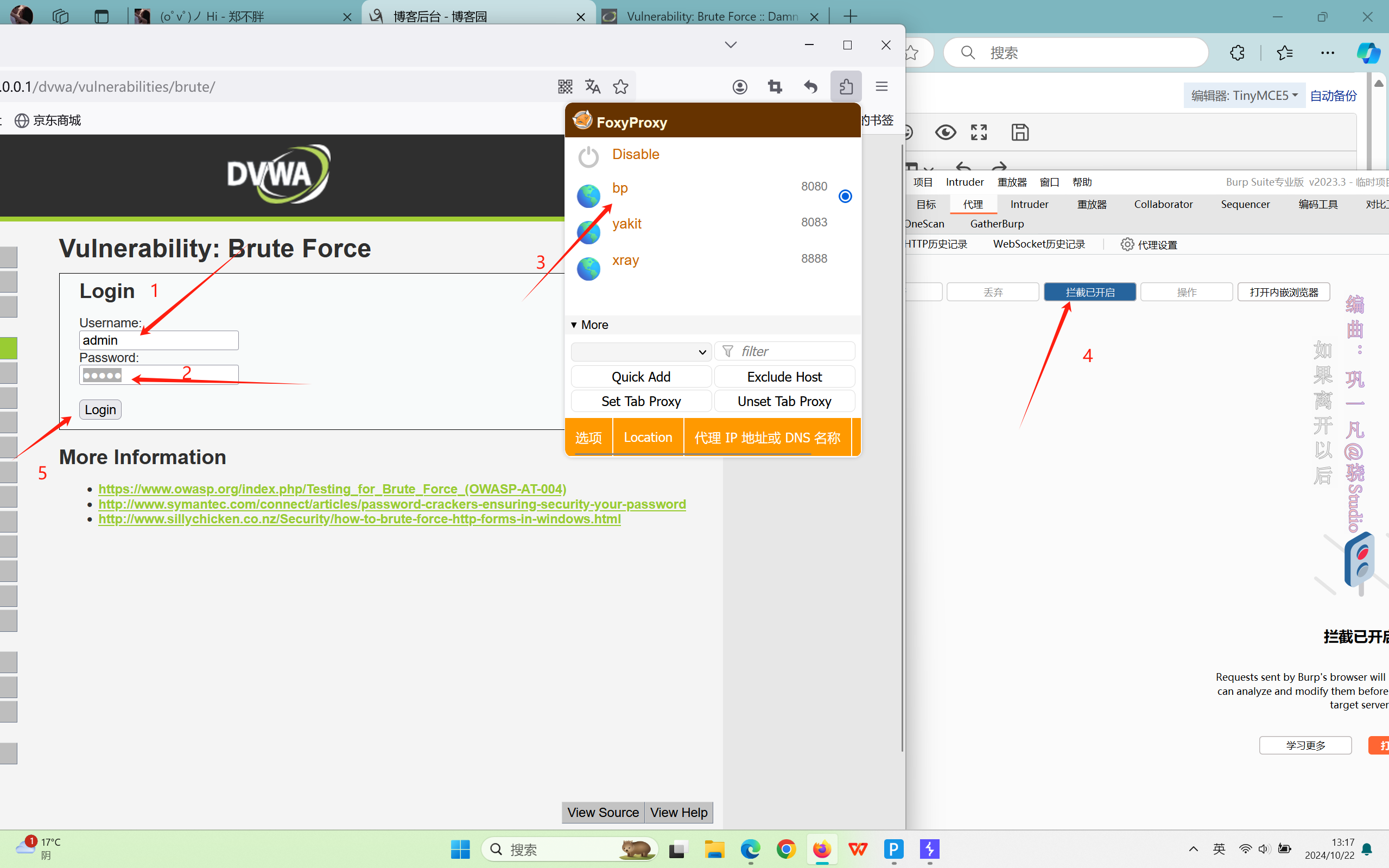Screen dimensions: 1389x868
Task: Click the Login button on DVWA
Action: pos(100,409)
